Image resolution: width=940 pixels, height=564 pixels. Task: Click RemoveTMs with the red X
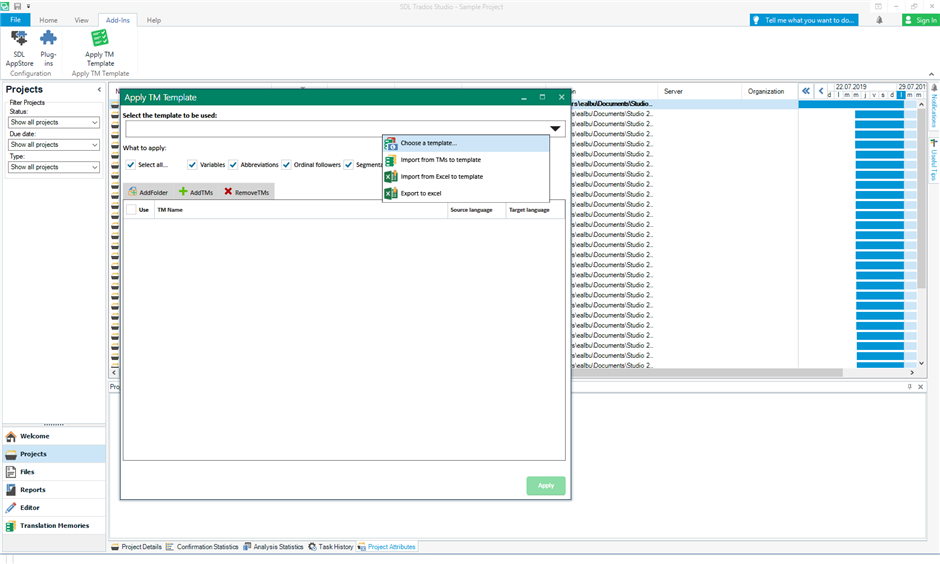click(x=247, y=192)
